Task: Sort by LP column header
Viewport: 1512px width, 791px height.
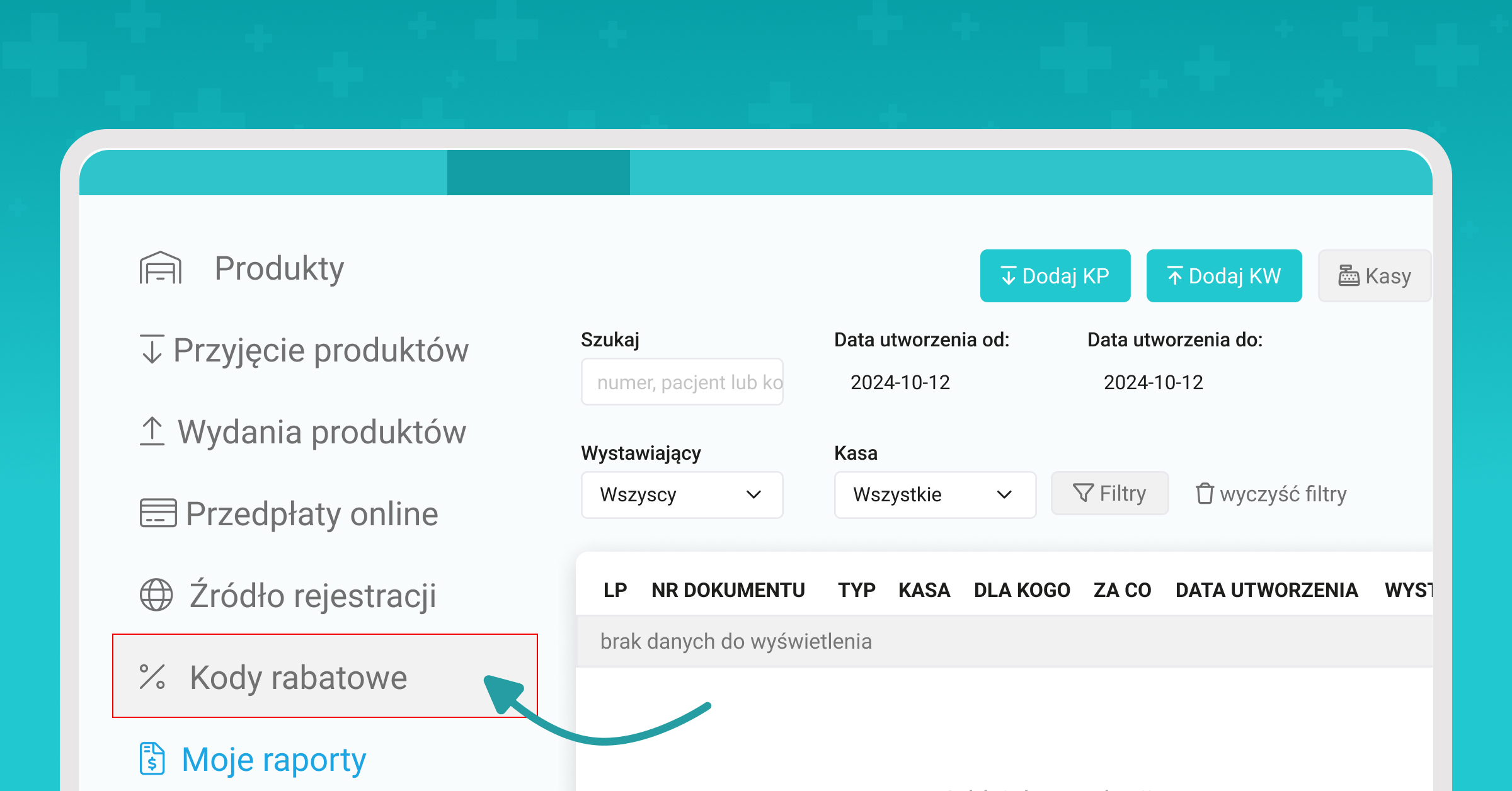Action: click(x=615, y=590)
